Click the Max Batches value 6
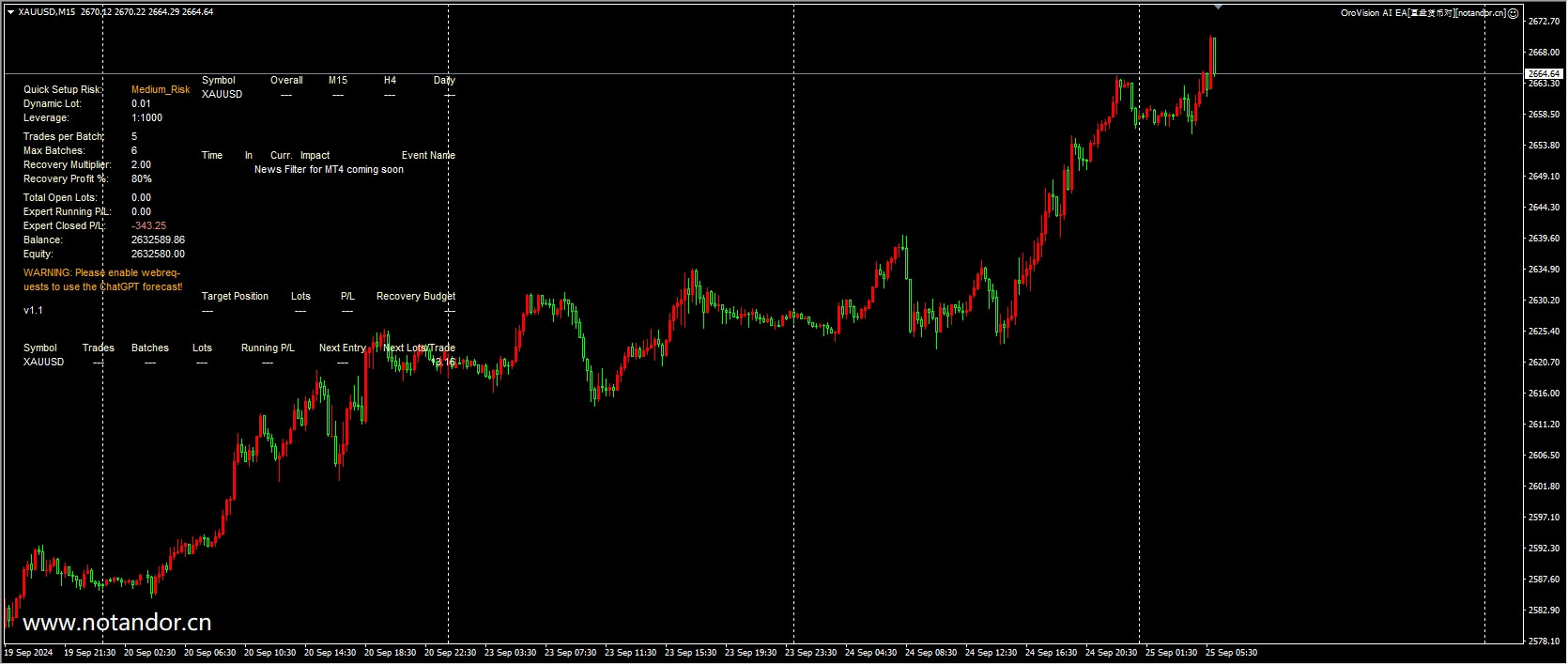Image resolution: width=1568 pixels, height=665 pixels. pyautogui.click(x=134, y=151)
